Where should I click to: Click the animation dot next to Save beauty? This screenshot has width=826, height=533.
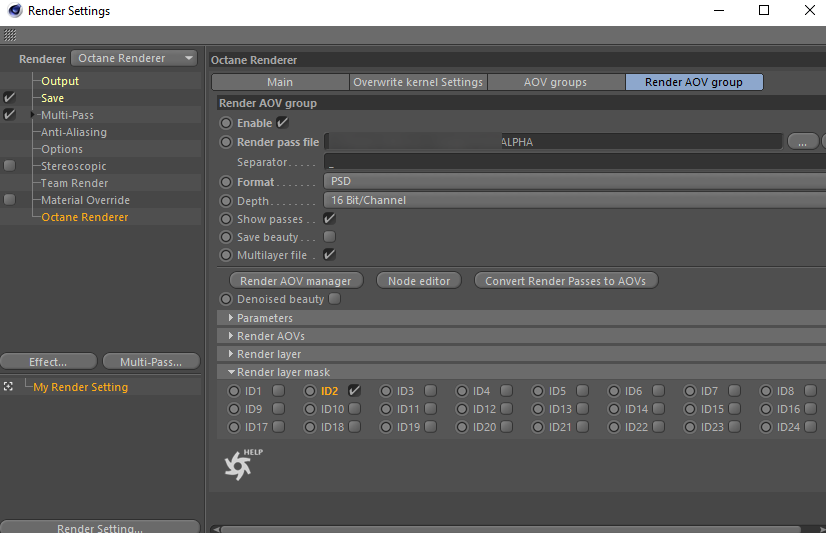226,236
